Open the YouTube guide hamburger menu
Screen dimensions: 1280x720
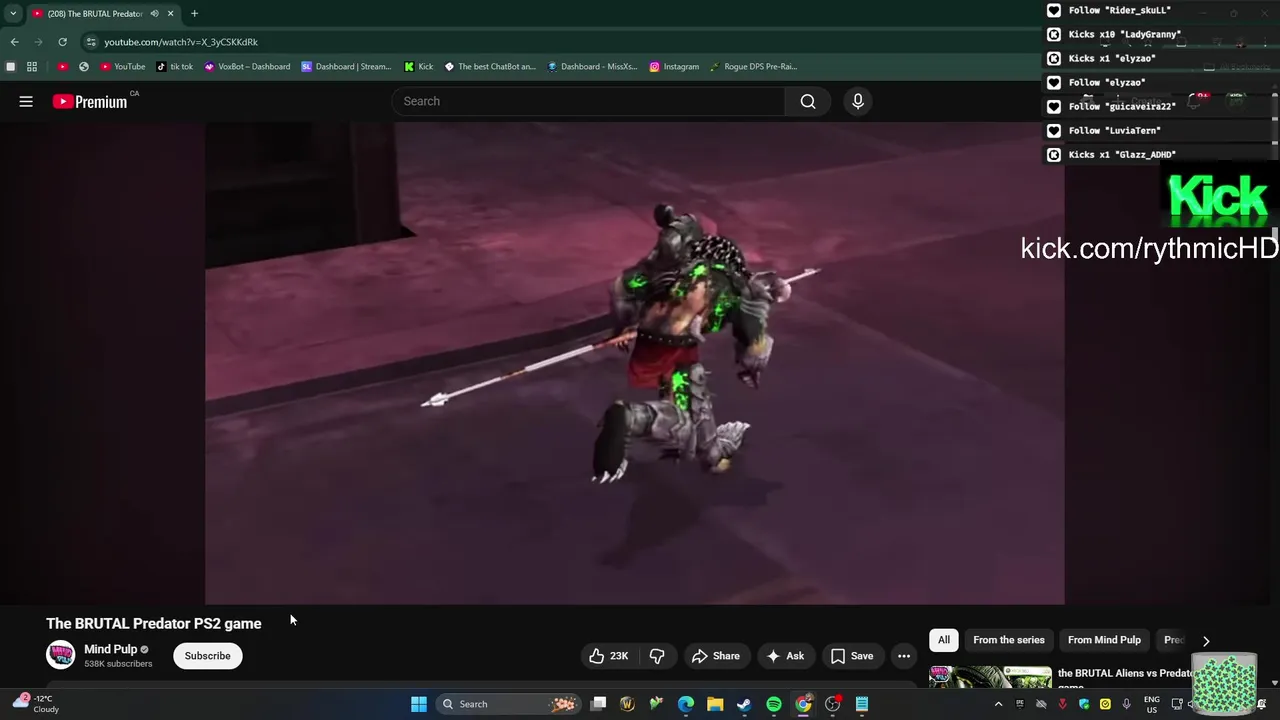pos(26,101)
